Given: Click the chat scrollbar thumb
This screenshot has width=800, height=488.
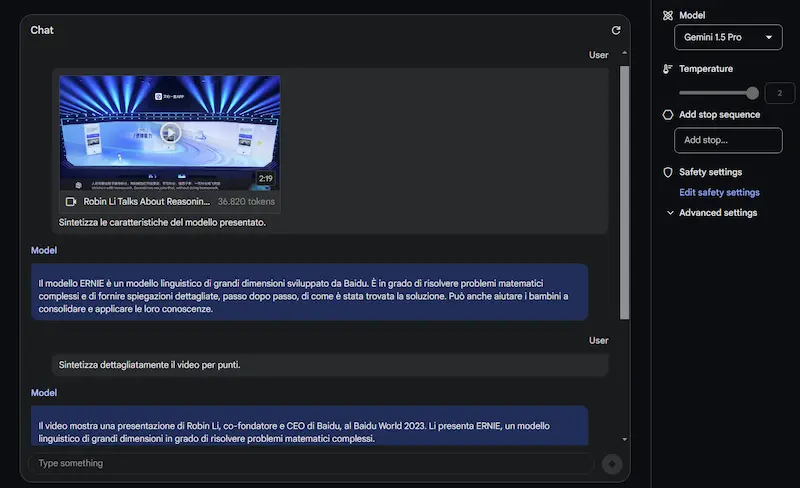Looking at the screenshot, I should point(624,192).
